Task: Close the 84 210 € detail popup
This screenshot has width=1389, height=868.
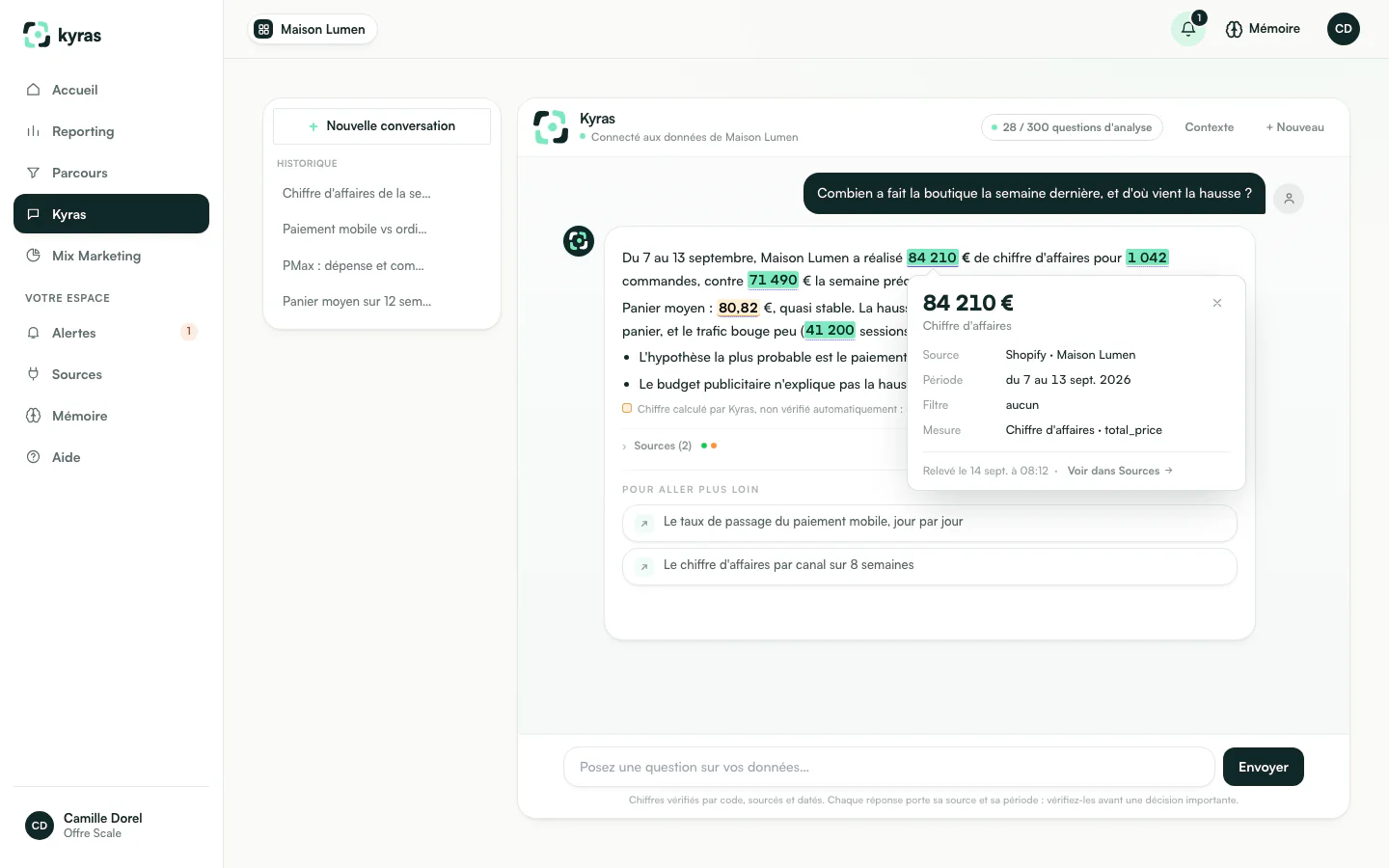Action: 1217,303
